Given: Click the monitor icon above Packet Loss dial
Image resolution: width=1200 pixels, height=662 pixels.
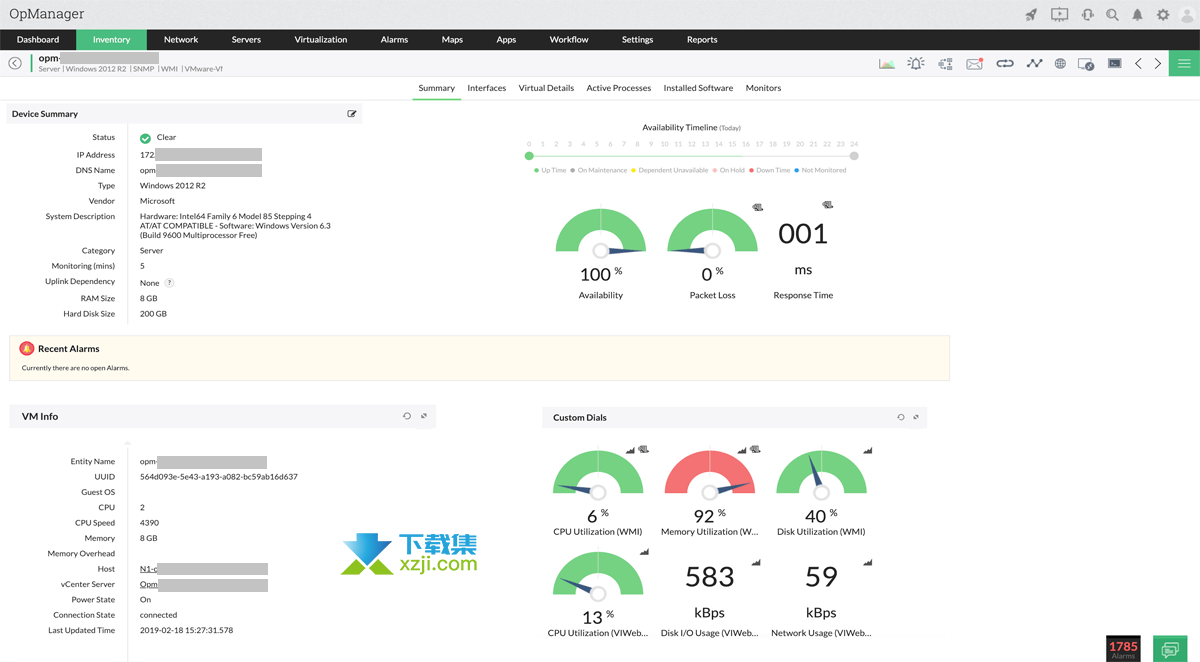Looking at the screenshot, I should (x=758, y=206).
